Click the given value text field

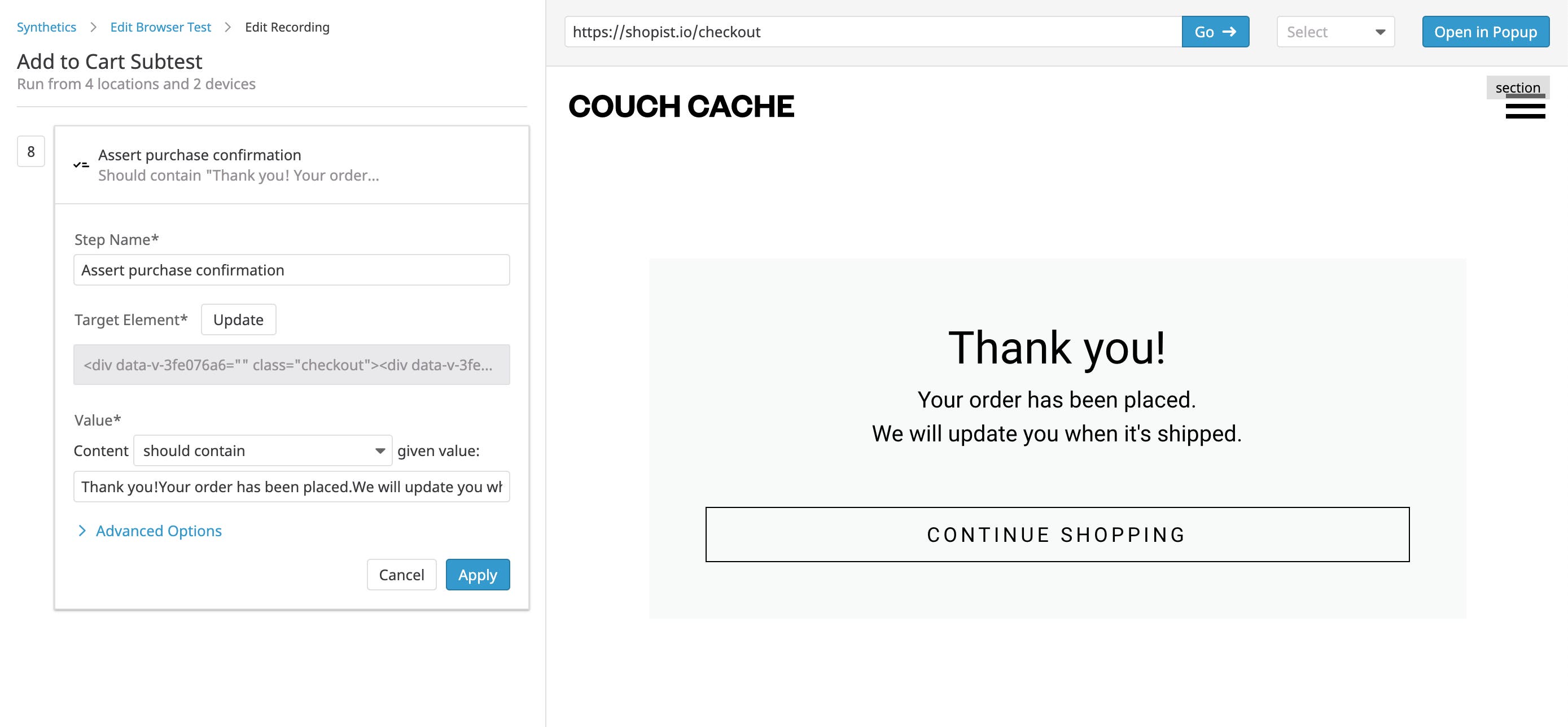292,487
